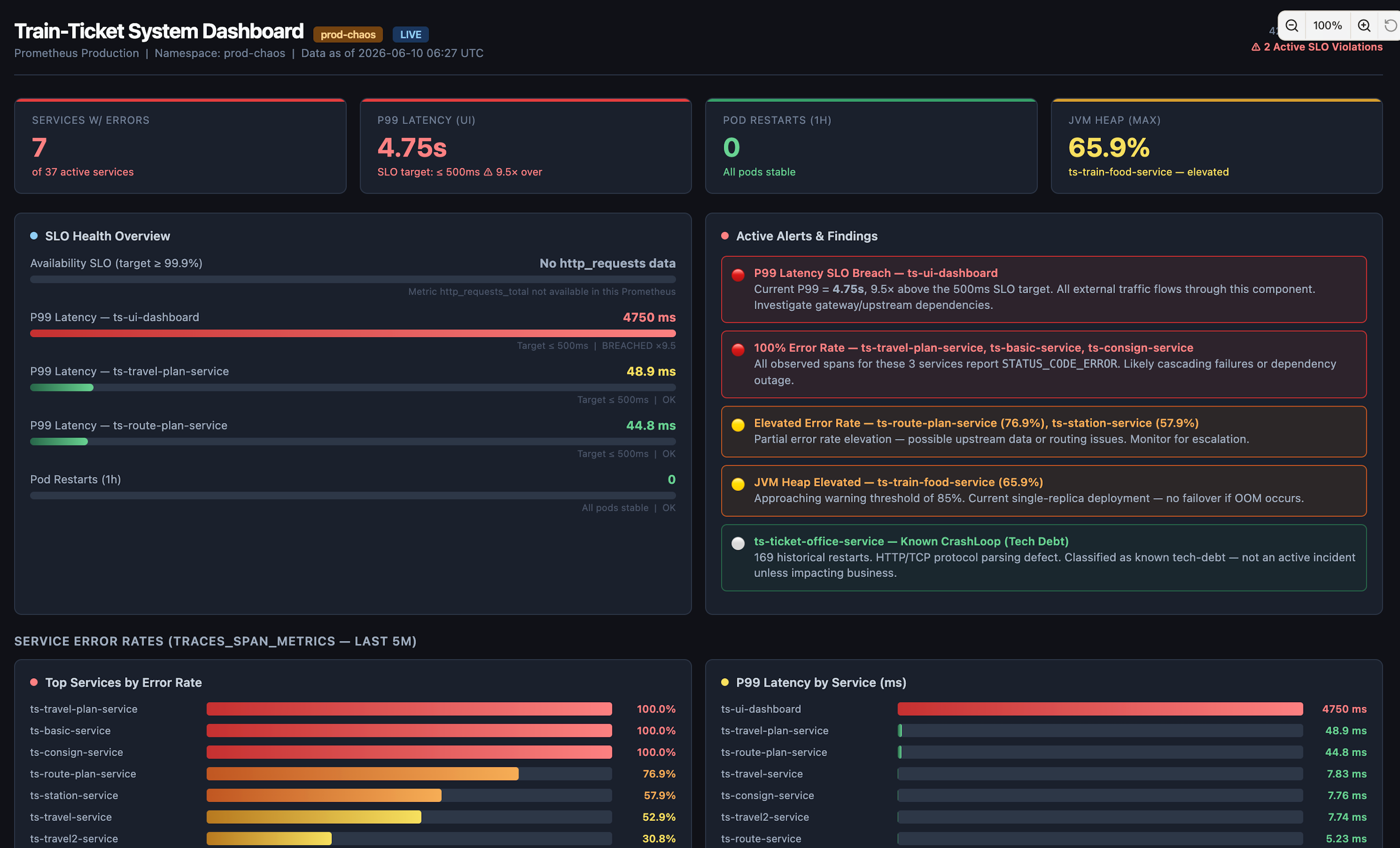Click '7.83 ms' latency for ts-travel-service
Viewport: 1400px width, 848px height.
[1347, 773]
